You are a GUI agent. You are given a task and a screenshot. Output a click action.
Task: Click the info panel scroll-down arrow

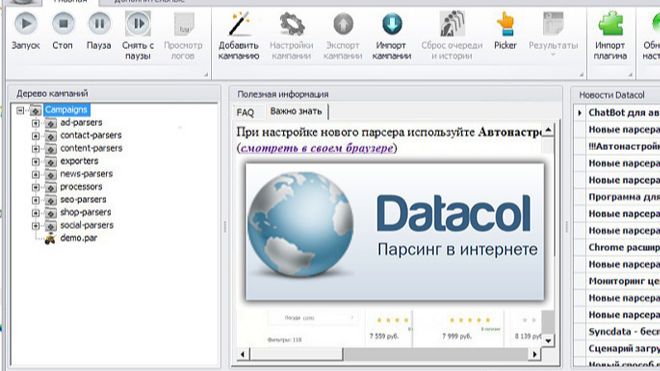click(548, 340)
